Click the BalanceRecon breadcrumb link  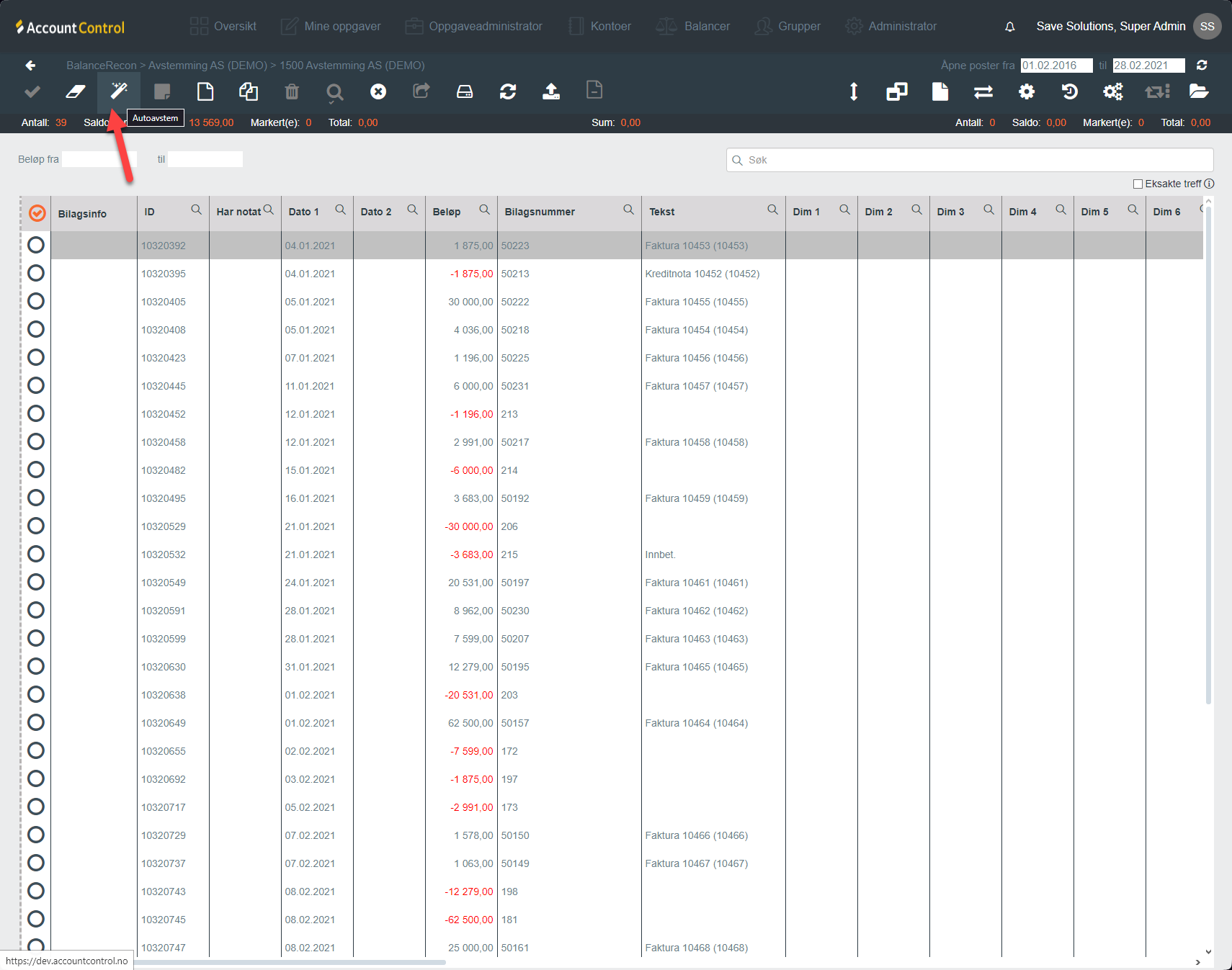(101, 66)
